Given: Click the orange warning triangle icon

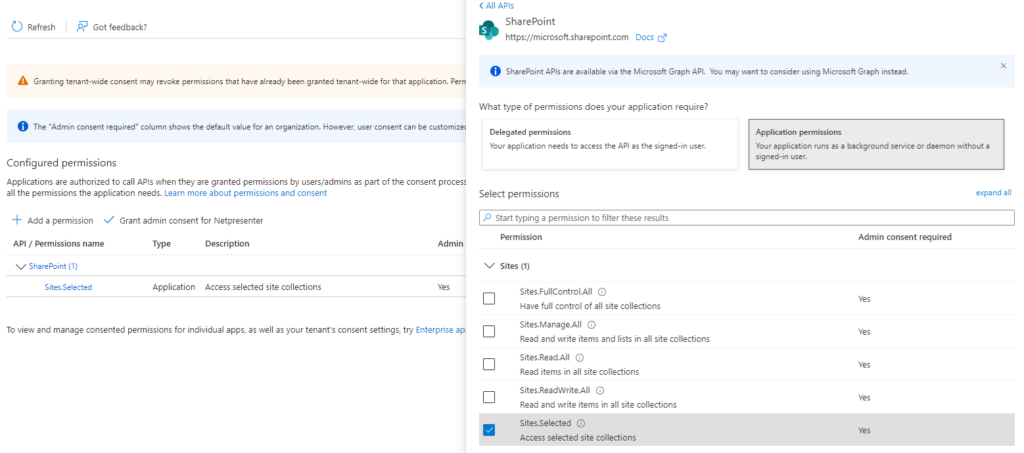Looking at the screenshot, I should coord(23,81).
